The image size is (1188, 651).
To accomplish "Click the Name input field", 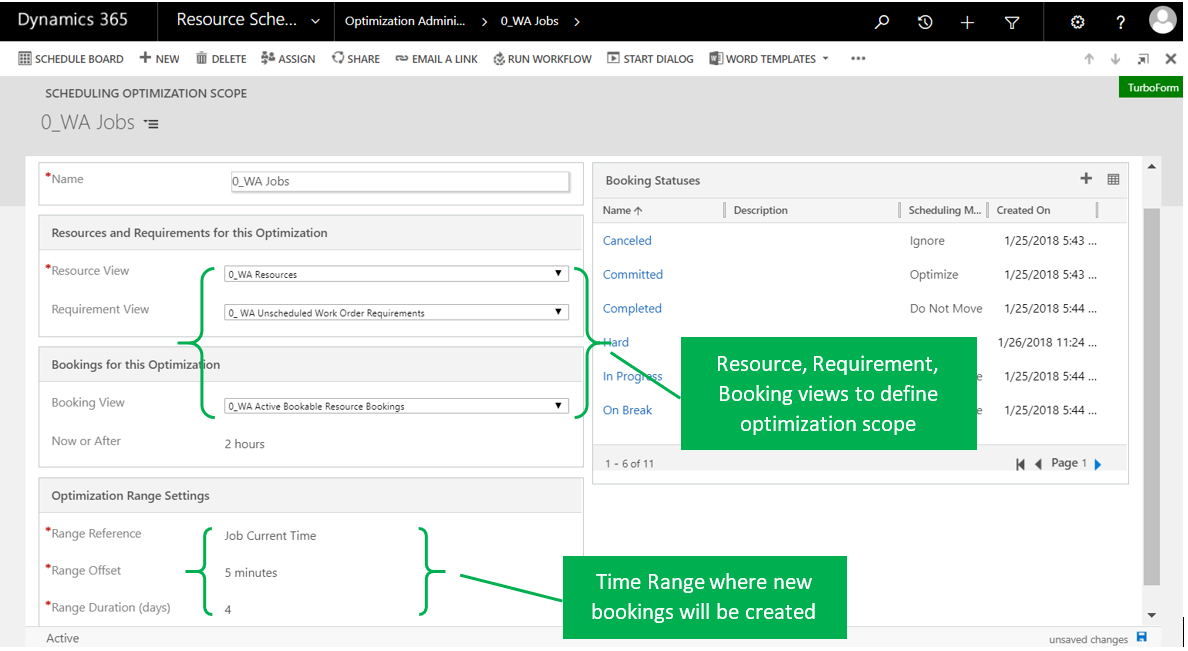I will (399, 182).
